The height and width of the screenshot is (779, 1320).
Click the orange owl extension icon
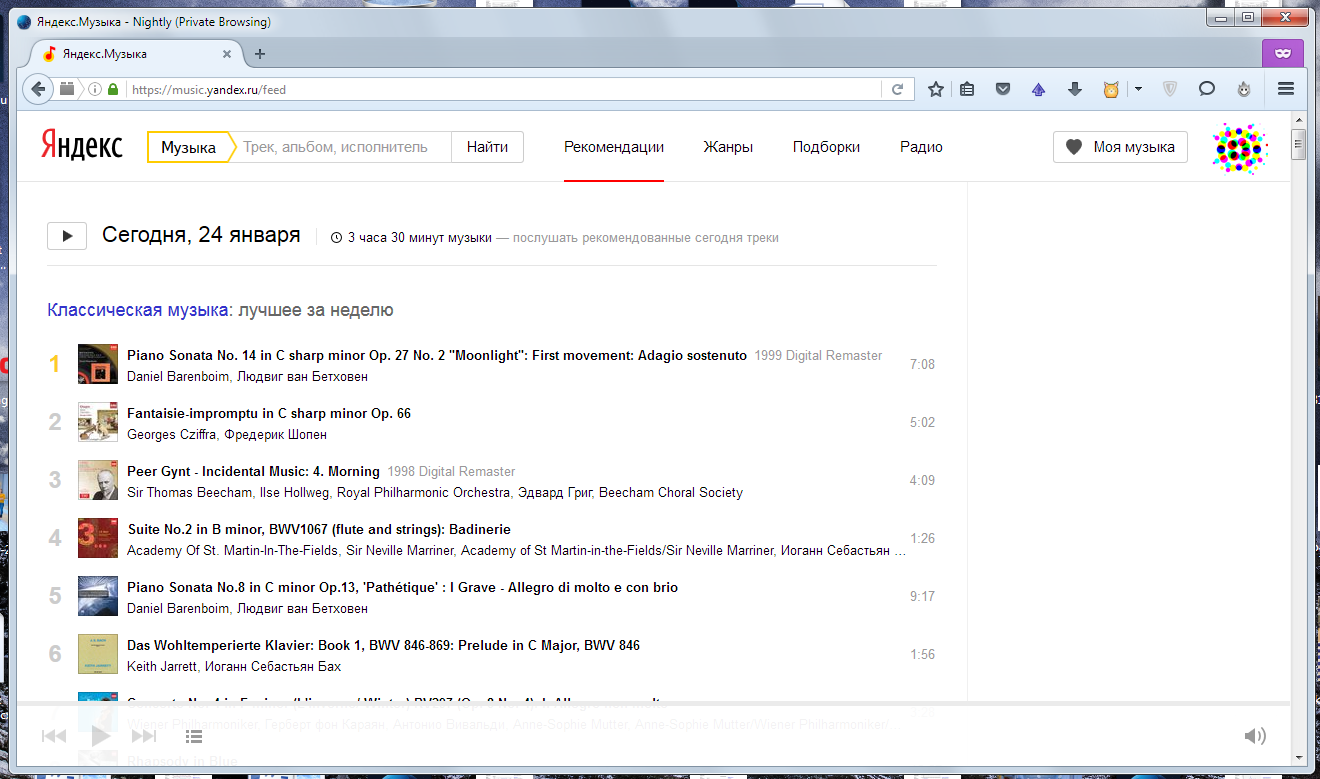[1111, 89]
